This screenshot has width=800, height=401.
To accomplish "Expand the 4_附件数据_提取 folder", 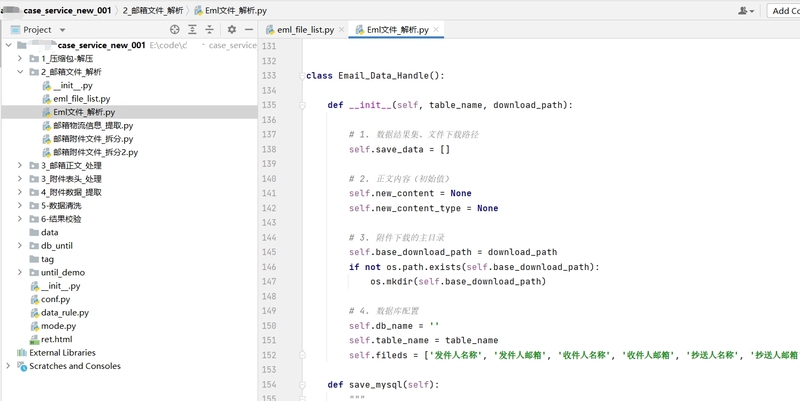I will [x=19, y=192].
